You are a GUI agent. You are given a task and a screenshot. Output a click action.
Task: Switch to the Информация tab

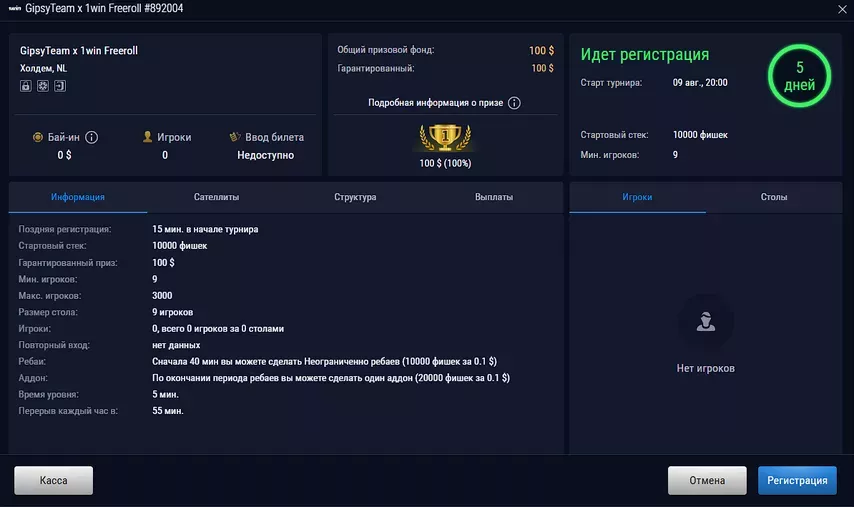click(78, 197)
